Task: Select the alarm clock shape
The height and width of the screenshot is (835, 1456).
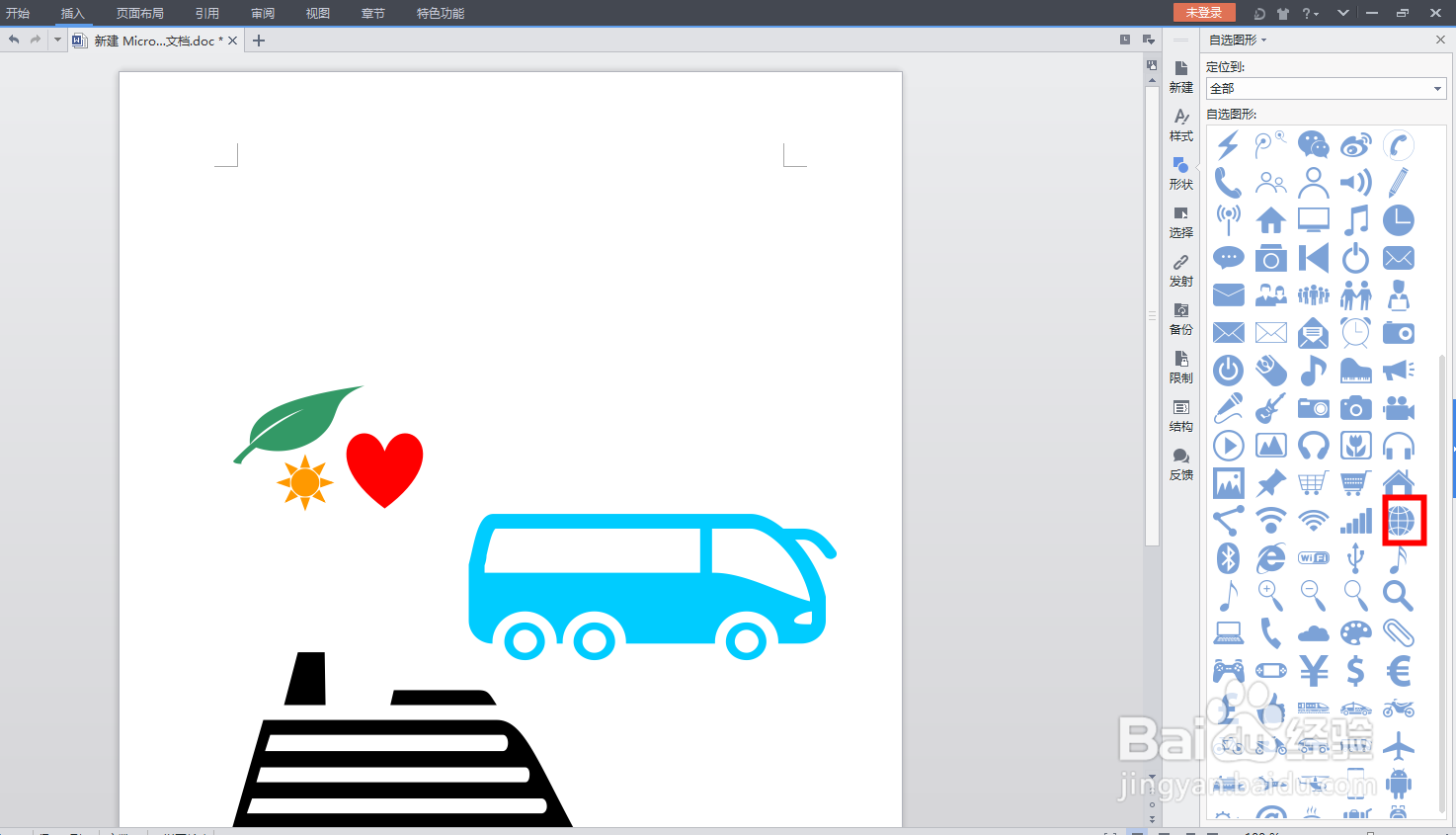Action: [x=1356, y=333]
